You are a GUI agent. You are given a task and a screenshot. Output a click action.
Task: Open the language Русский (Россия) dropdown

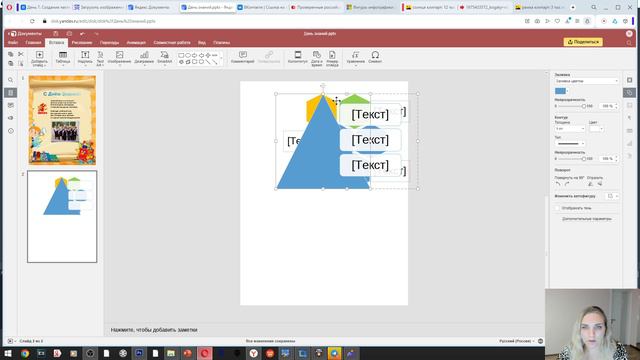coord(516,341)
